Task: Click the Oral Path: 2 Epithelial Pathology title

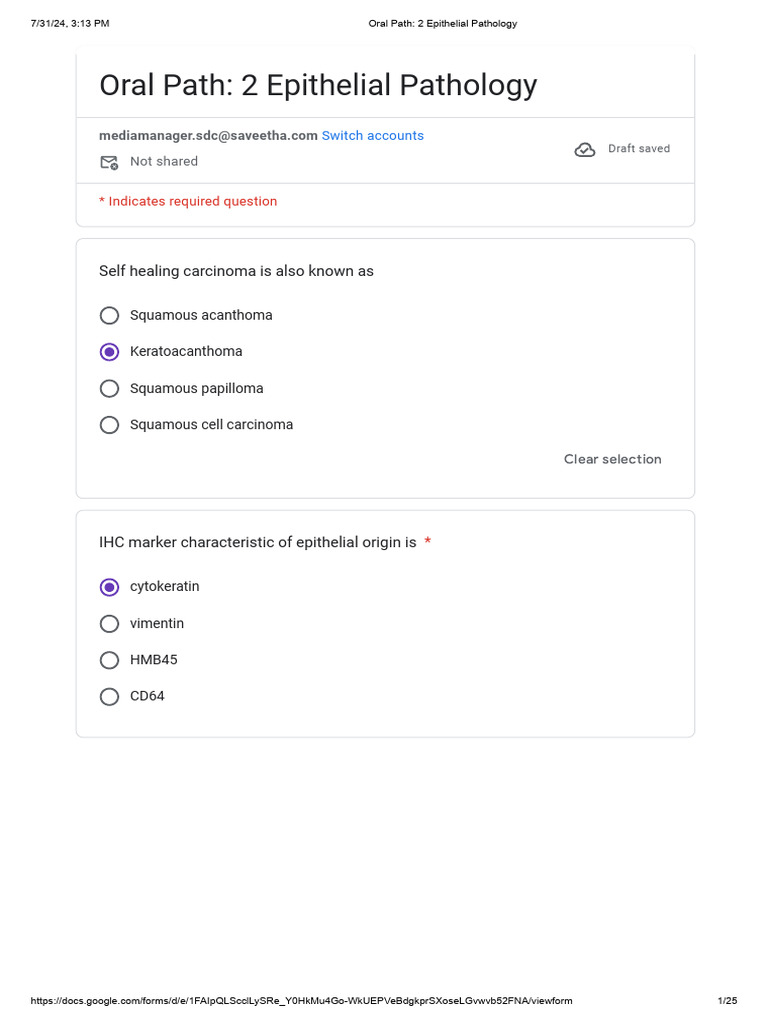Action: tap(318, 85)
